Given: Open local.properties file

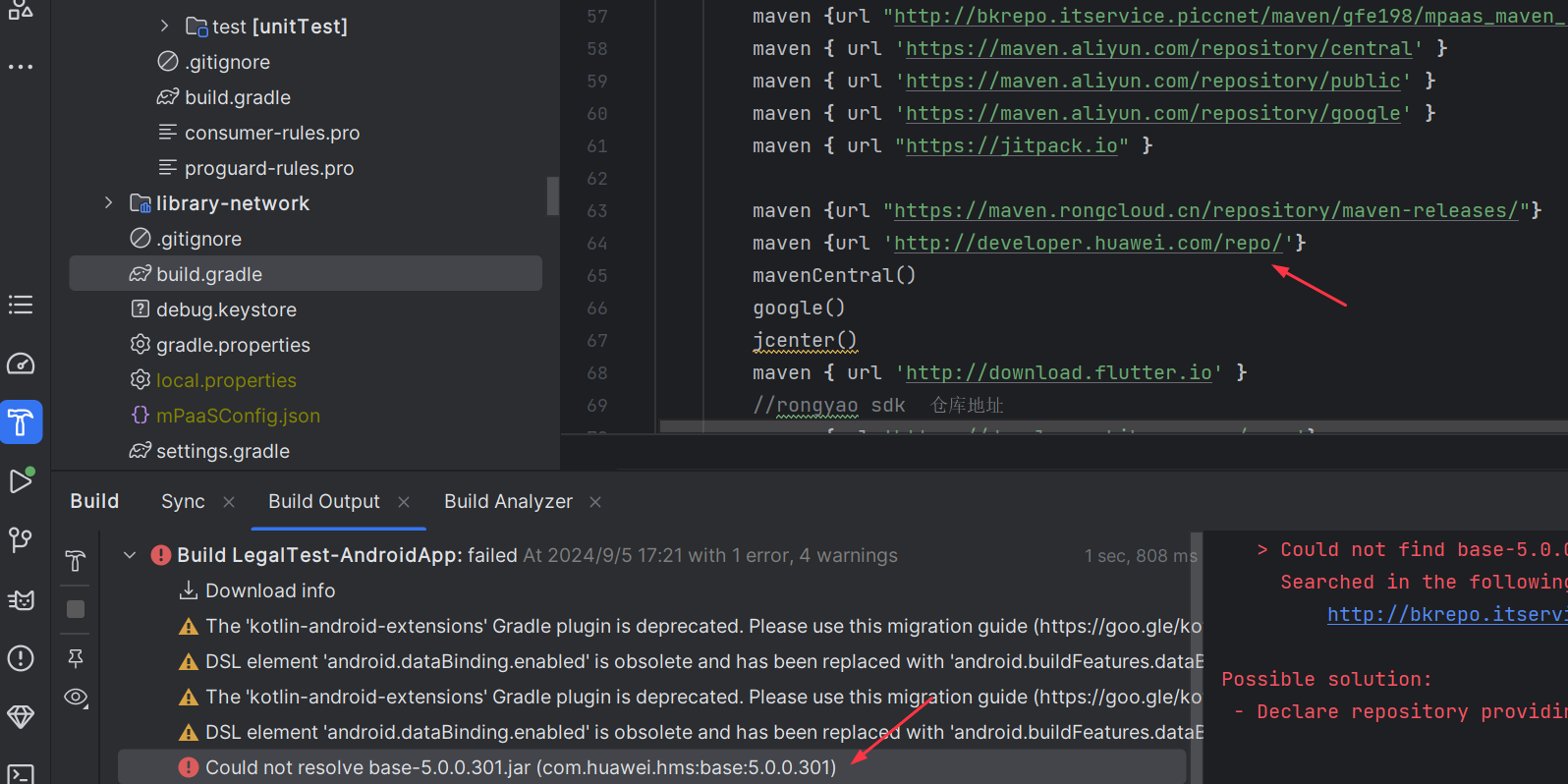Looking at the screenshot, I should 226,380.
